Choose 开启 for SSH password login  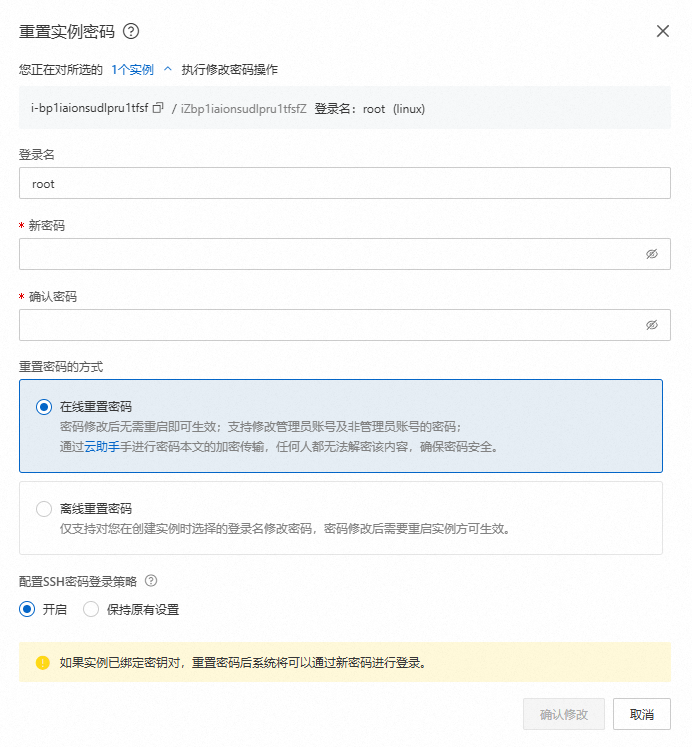[x=27, y=609]
